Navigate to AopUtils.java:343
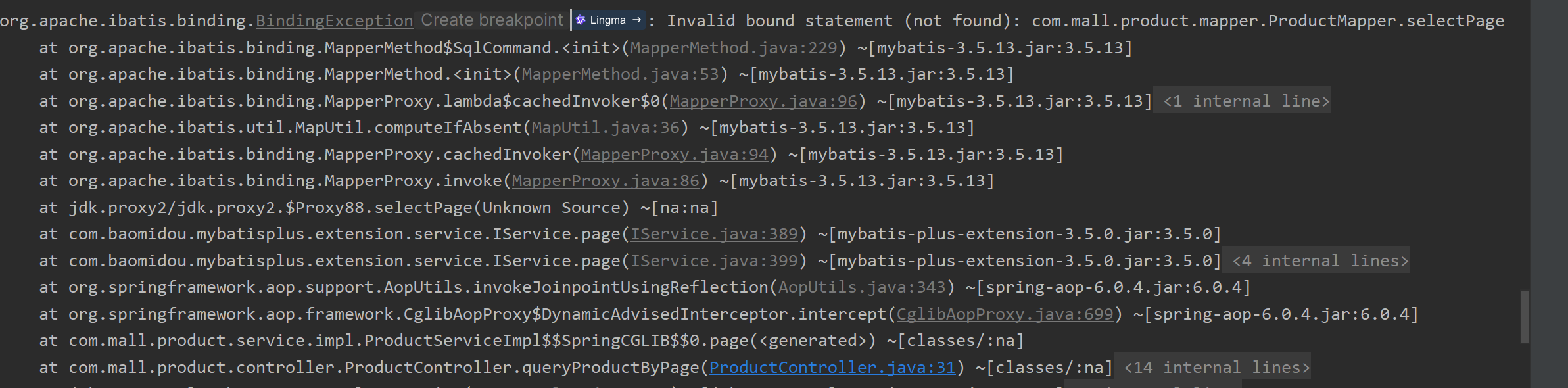 coord(862,287)
